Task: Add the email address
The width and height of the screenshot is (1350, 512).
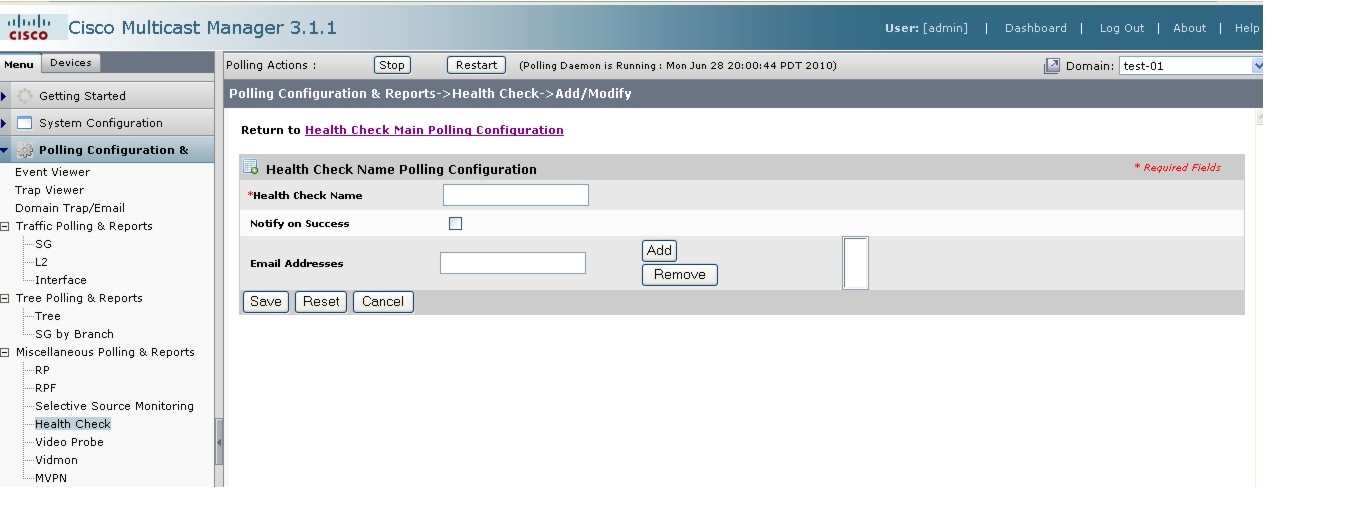Action: tap(659, 250)
